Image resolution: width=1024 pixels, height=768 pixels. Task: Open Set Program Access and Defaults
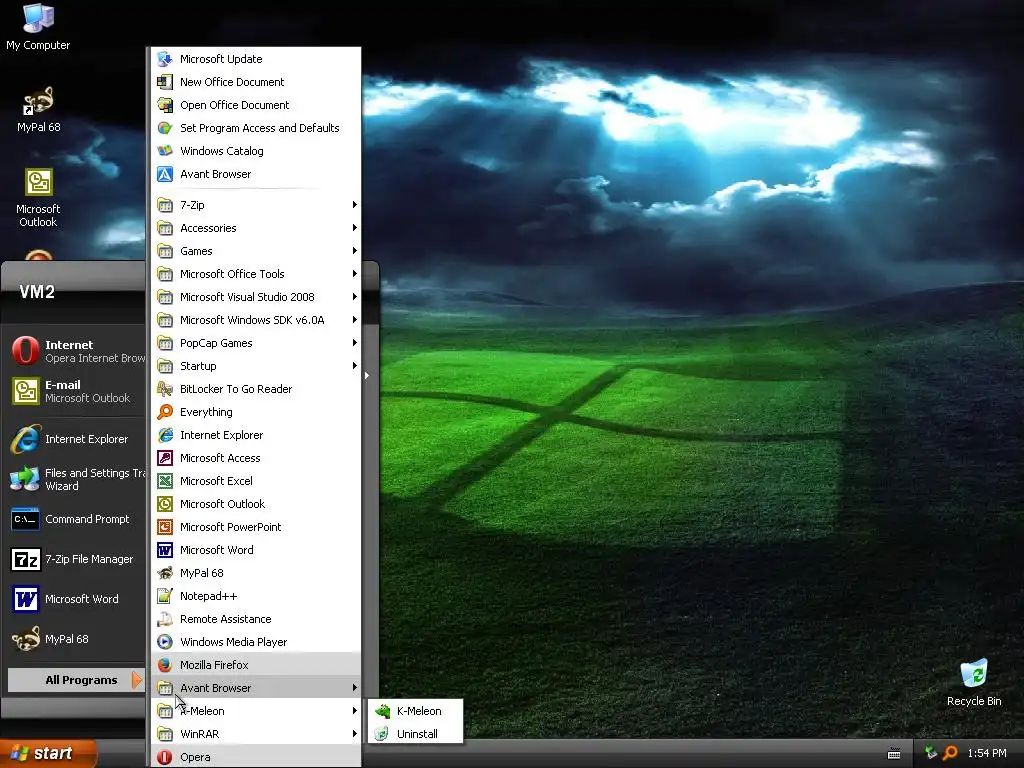pyautogui.click(x=255, y=128)
